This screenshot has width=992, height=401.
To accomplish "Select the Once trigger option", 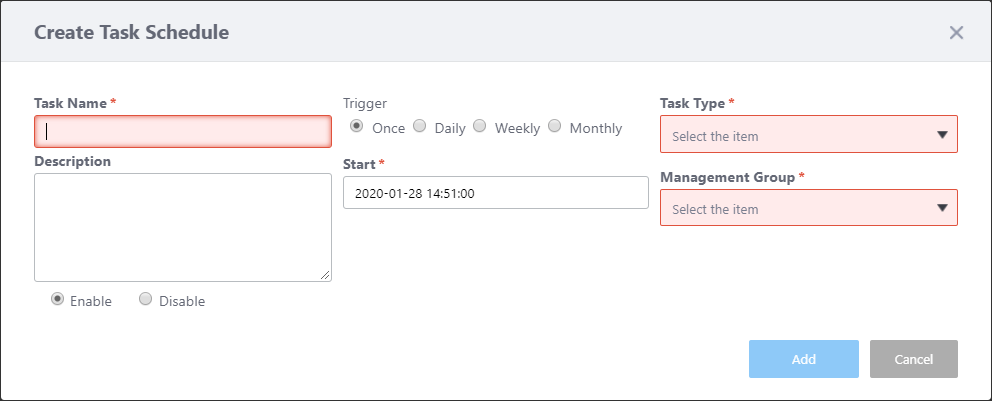I will [x=356, y=127].
